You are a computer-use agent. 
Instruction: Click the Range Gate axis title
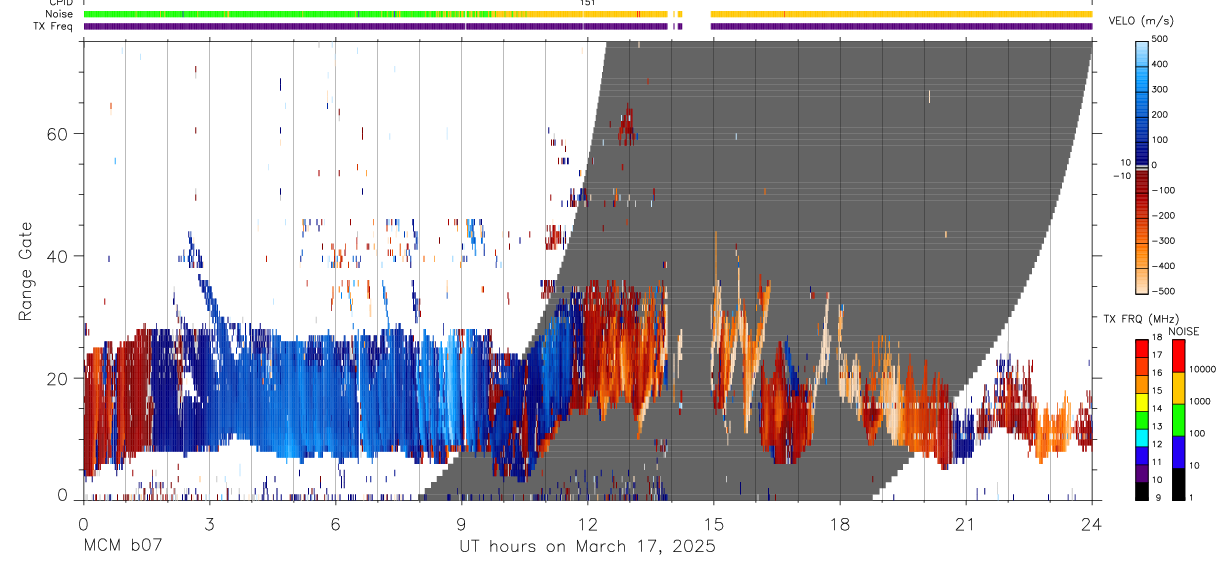[26, 273]
